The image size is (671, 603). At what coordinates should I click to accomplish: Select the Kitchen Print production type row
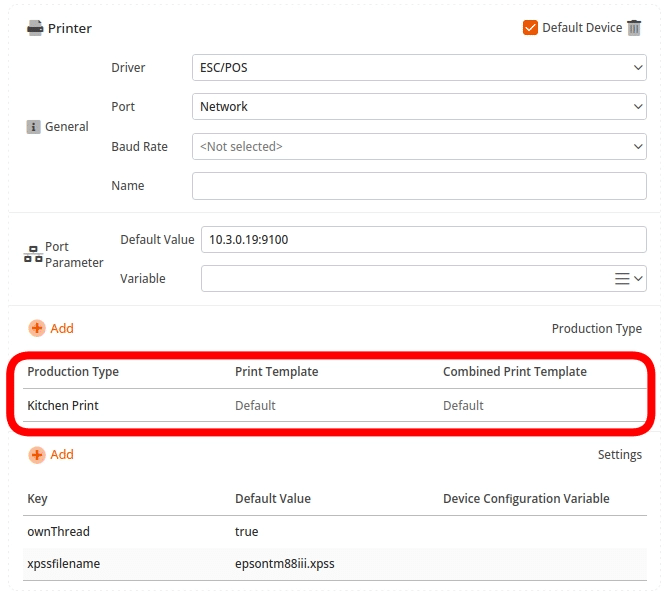(63, 406)
